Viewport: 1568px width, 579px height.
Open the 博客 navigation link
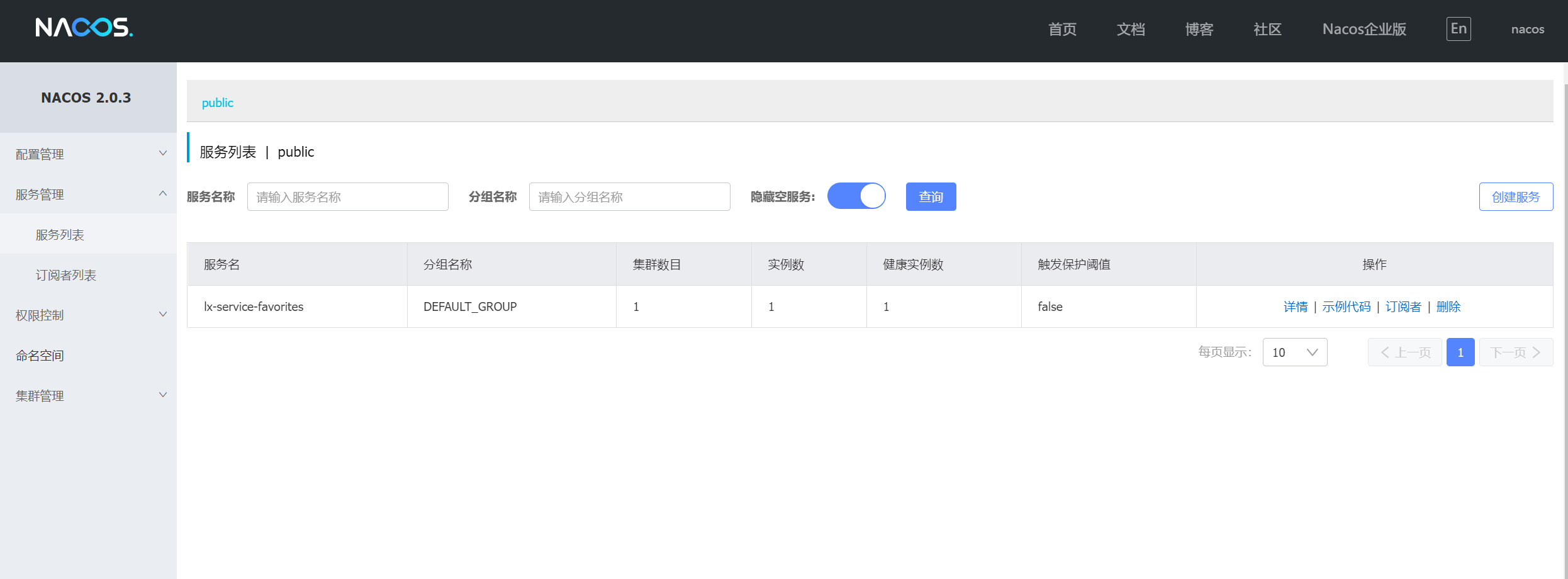click(x=1199, y=29)
